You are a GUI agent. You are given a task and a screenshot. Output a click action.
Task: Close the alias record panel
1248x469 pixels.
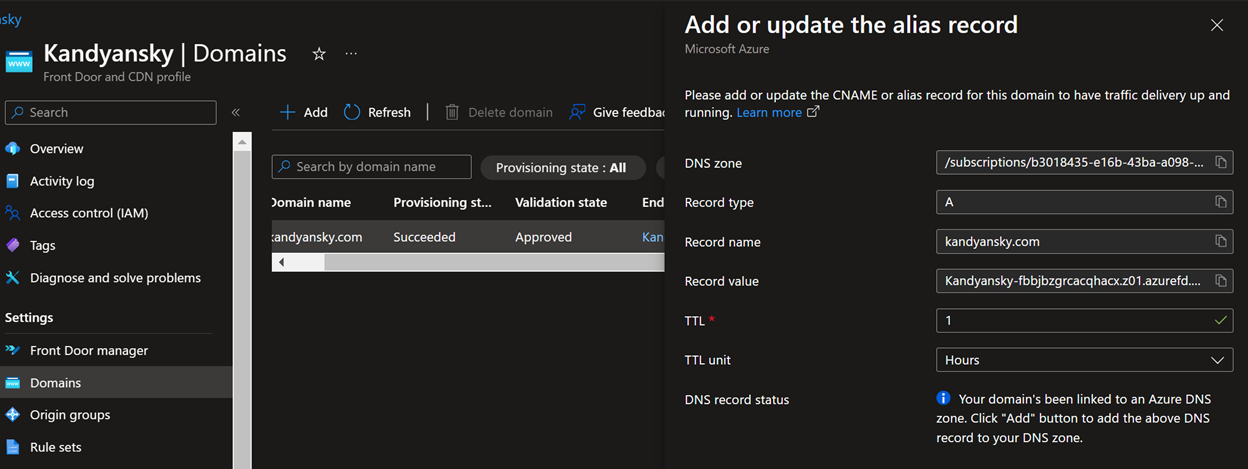click(x=1217, y=25)
